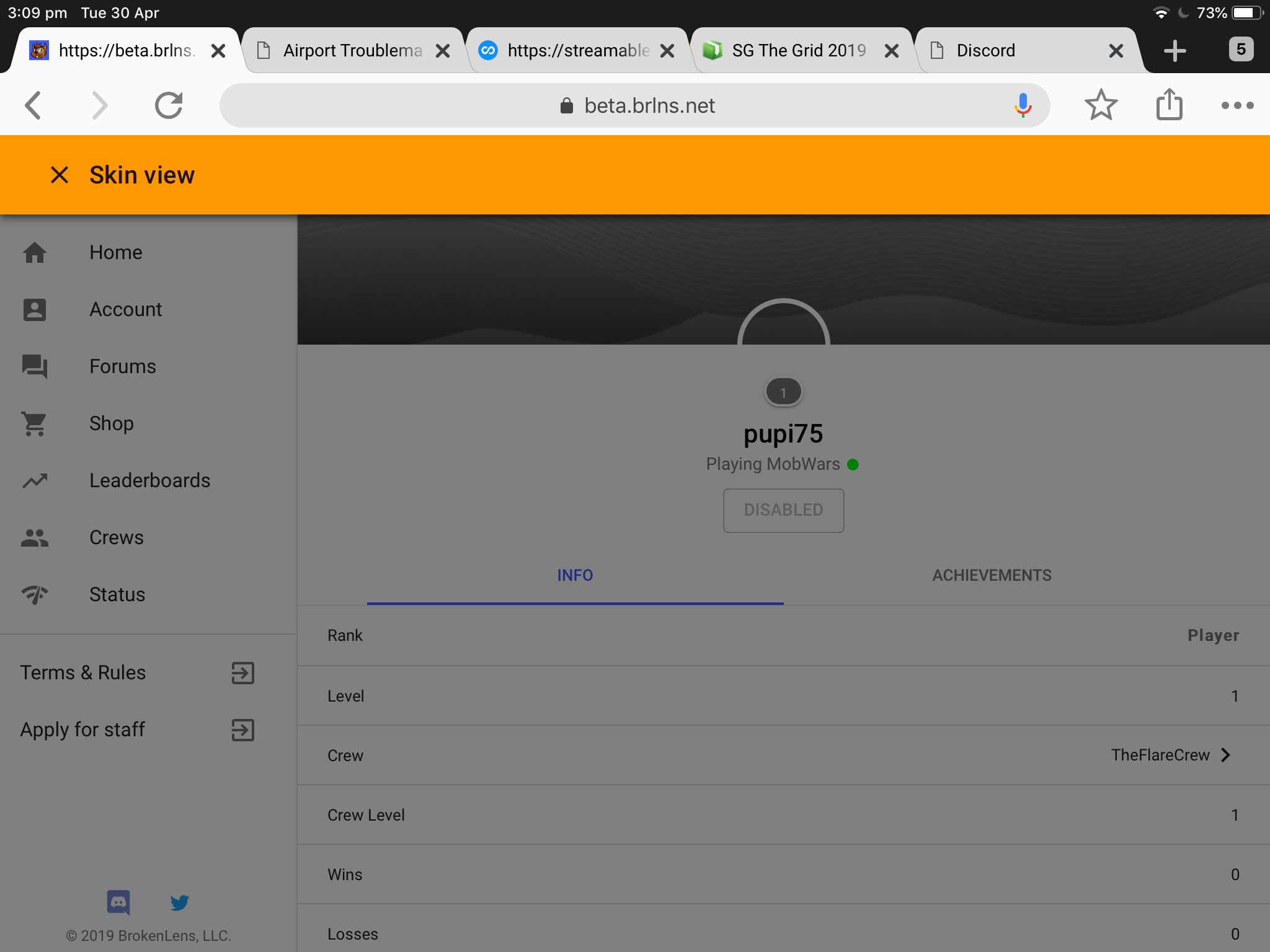Open Forums in the sidebar menu
The height and width of the screenshot is (952, 1270).
[123, 366]
